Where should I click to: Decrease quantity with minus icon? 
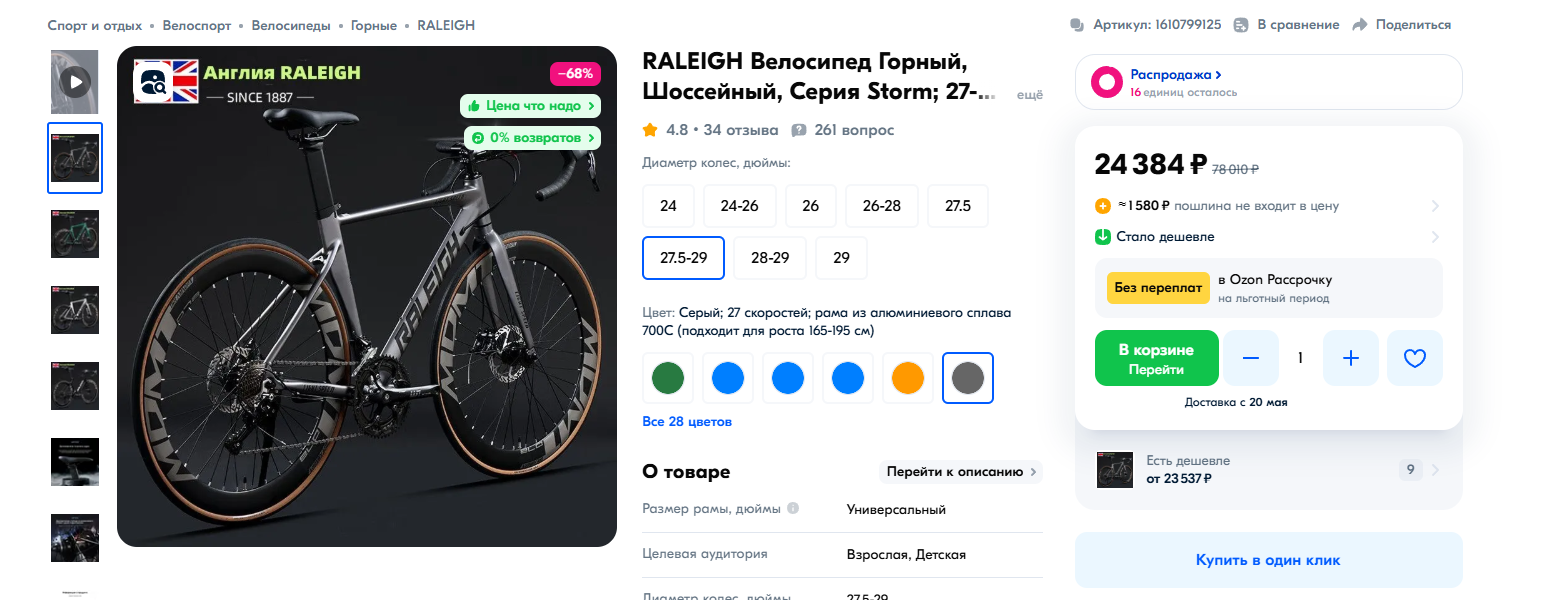pos(1251,358)
